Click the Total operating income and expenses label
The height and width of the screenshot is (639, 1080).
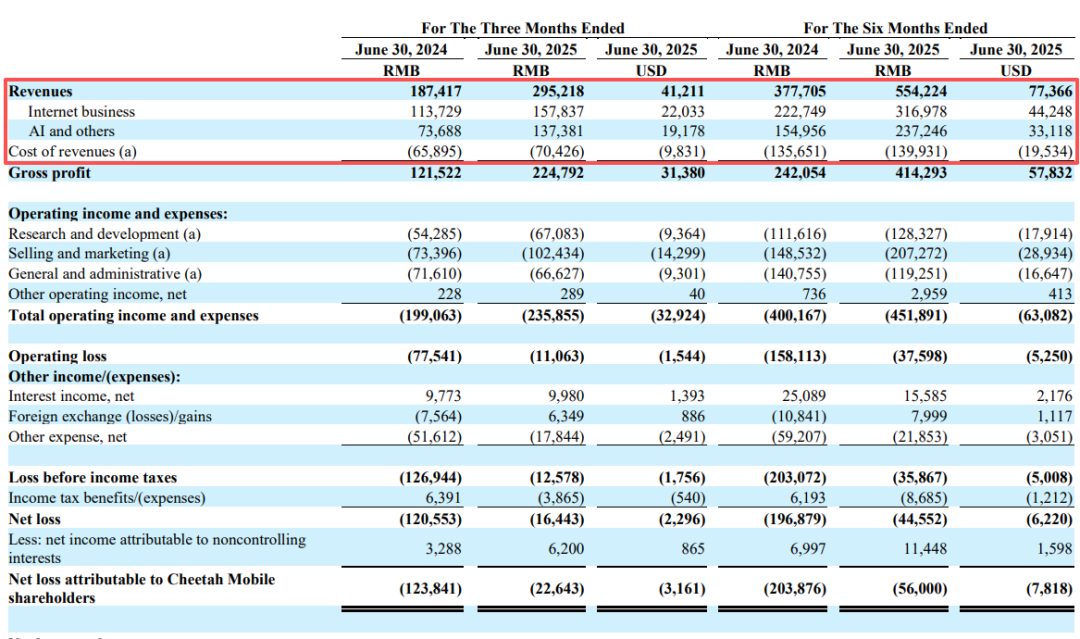click(134, 316)
